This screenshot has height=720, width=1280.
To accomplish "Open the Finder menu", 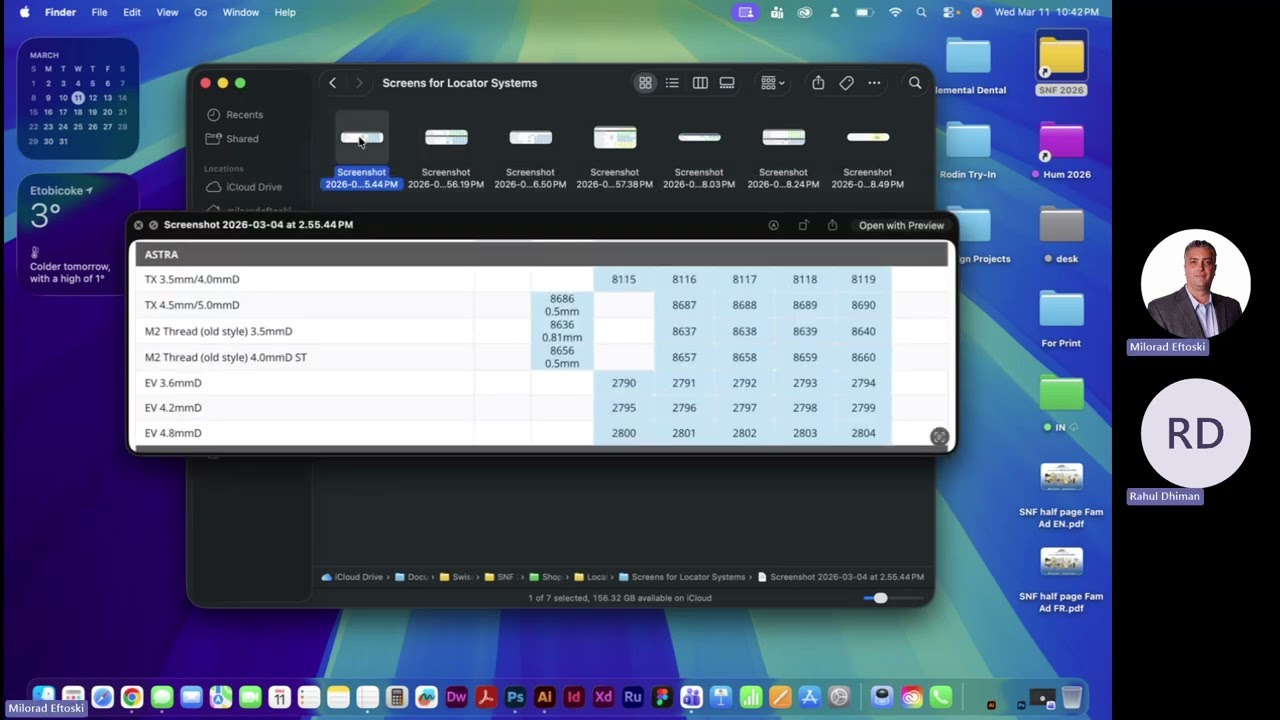I will pos(60,12).
